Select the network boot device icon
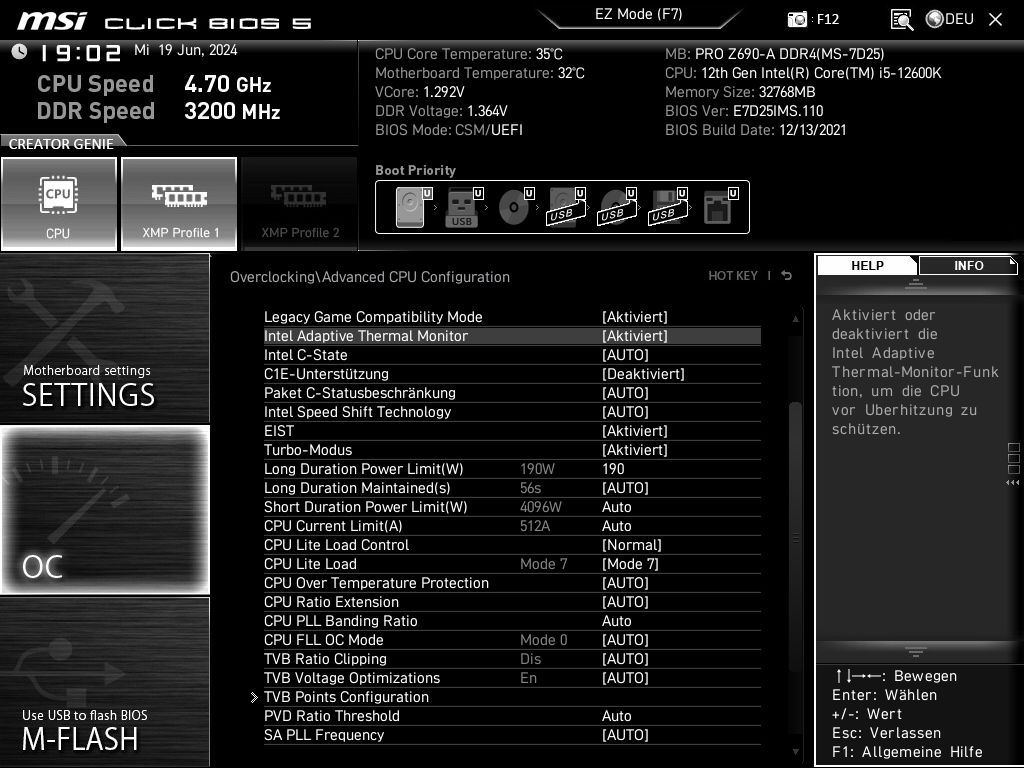Screen dimensions: 1024x768 pos(720,207)
